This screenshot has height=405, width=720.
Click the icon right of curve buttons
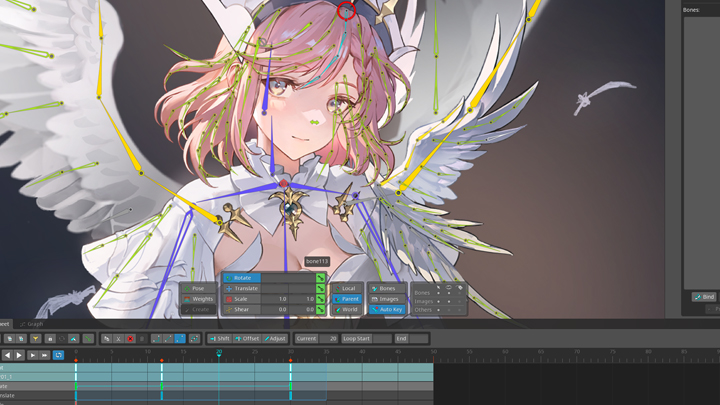pos(194,339)
